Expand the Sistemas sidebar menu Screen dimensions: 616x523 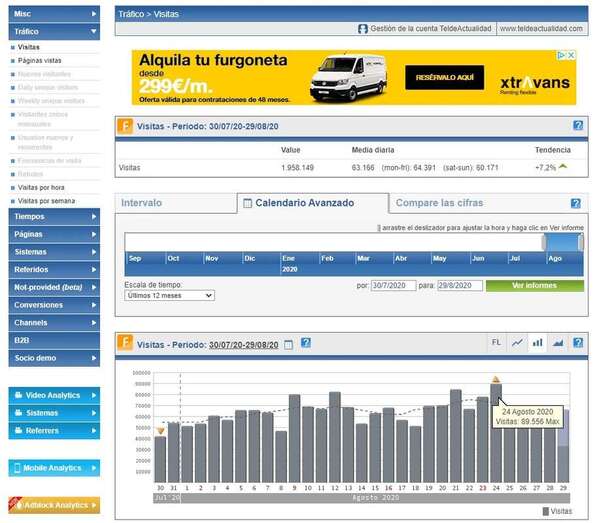[54, 252]
